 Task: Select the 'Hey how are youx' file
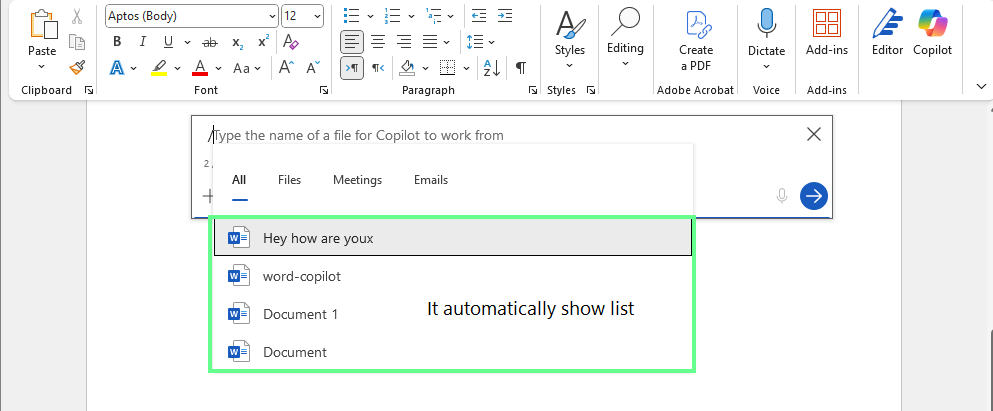point(453,238)
